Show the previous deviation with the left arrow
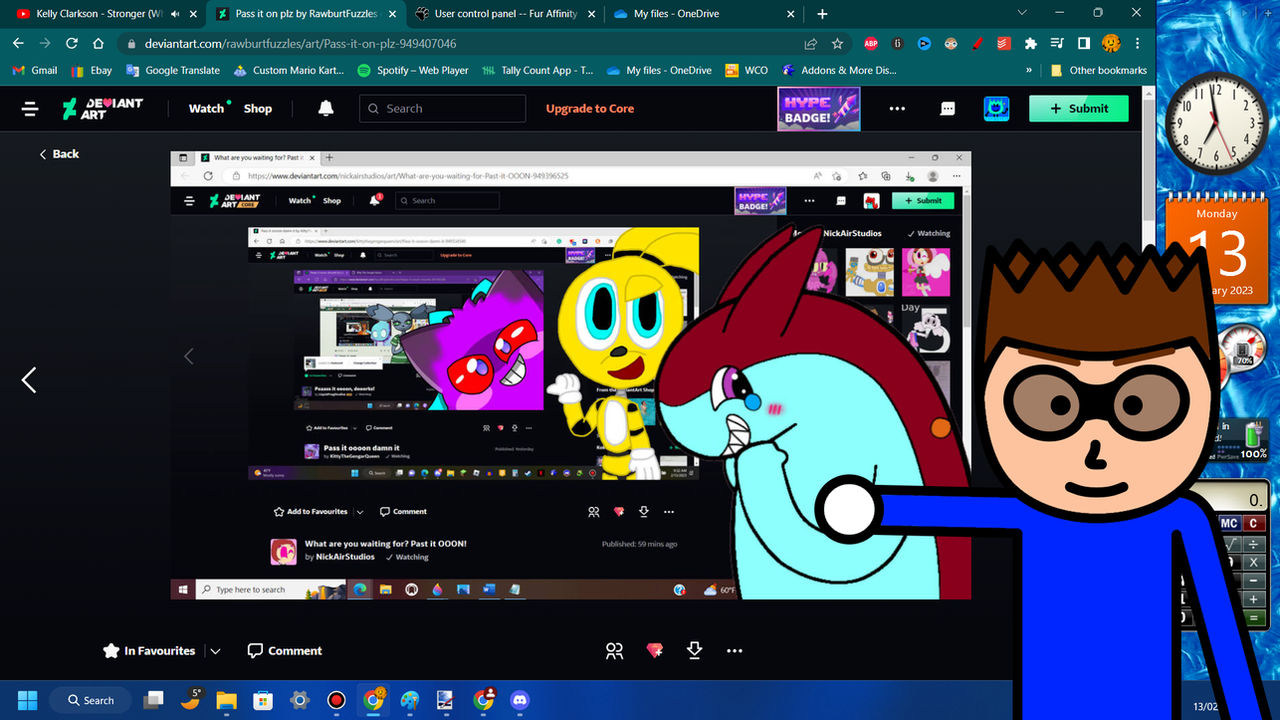 pyautogui.click(x=29, y=380)
